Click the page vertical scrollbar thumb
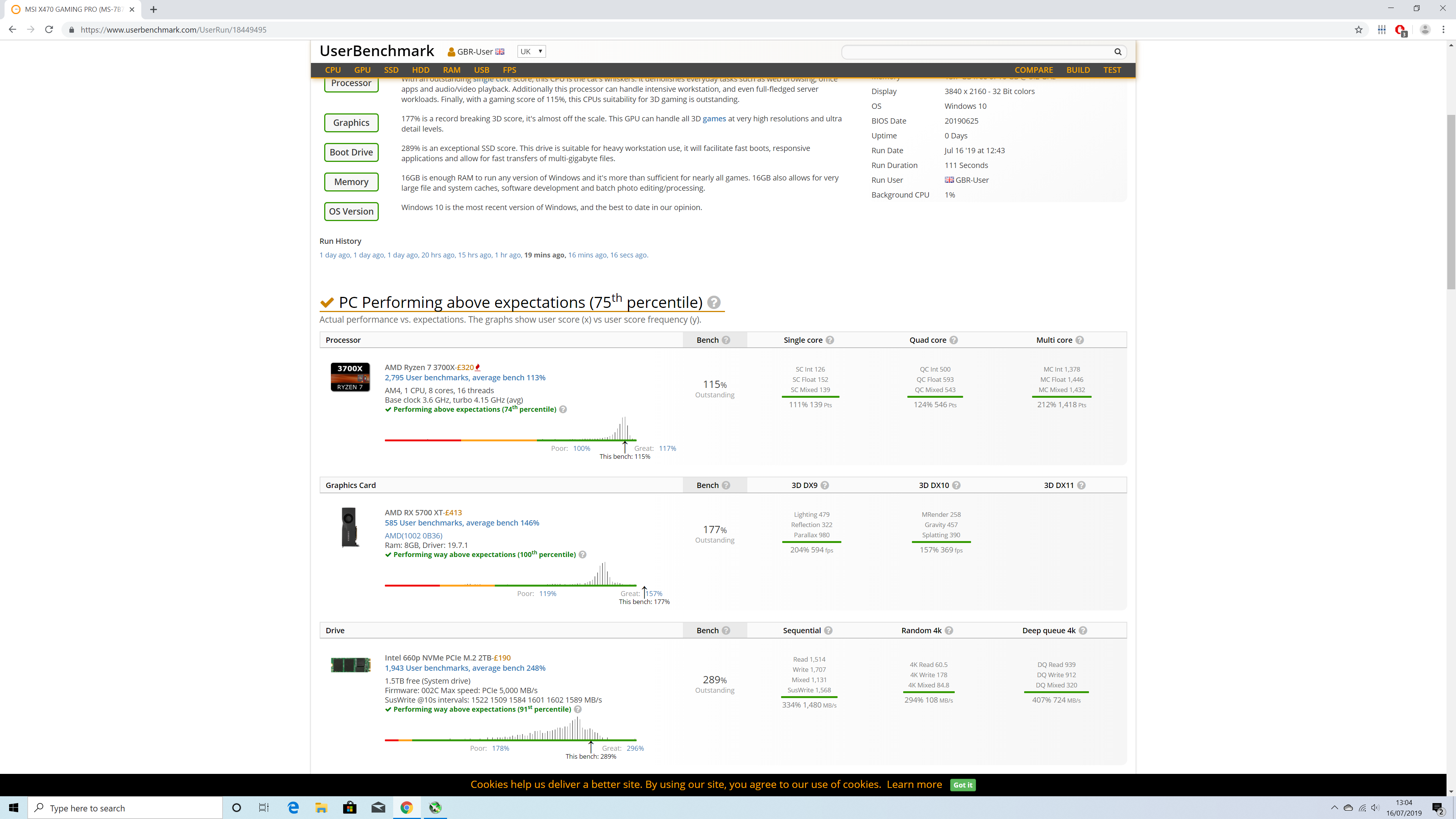This screenshot has width=1456, height=819. pyautogui.click(x=1451, y=202)
